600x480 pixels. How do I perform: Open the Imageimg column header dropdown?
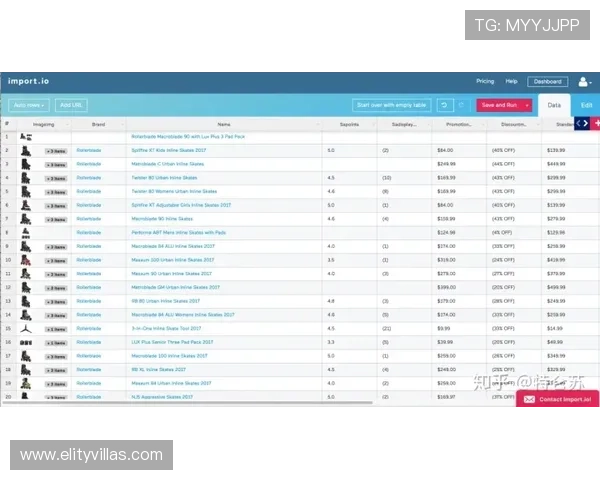[x=67, y=125]
